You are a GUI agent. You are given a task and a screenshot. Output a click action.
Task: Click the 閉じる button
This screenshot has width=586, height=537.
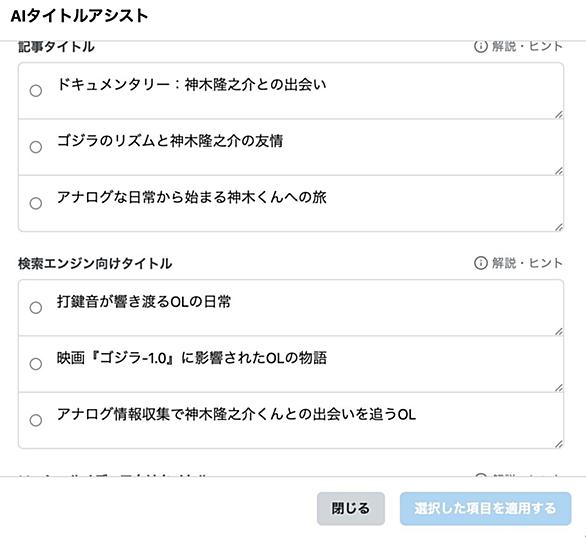point(351,509)
